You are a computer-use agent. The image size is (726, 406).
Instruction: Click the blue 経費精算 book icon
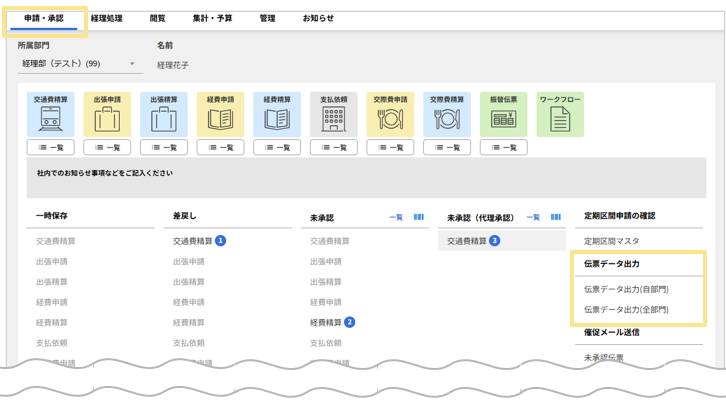point(277,115)
